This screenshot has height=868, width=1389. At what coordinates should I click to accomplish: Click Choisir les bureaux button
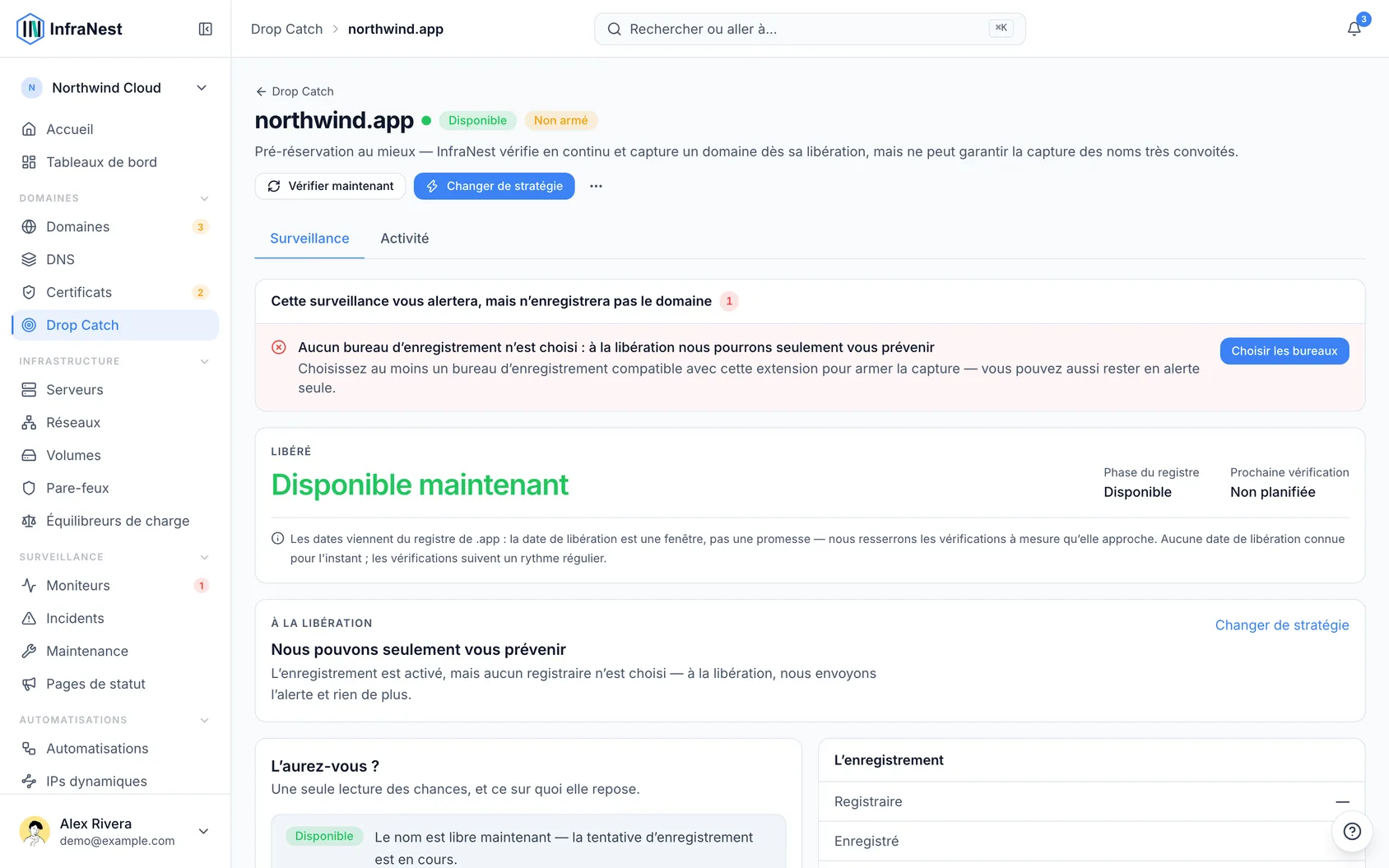(1284, 351)
